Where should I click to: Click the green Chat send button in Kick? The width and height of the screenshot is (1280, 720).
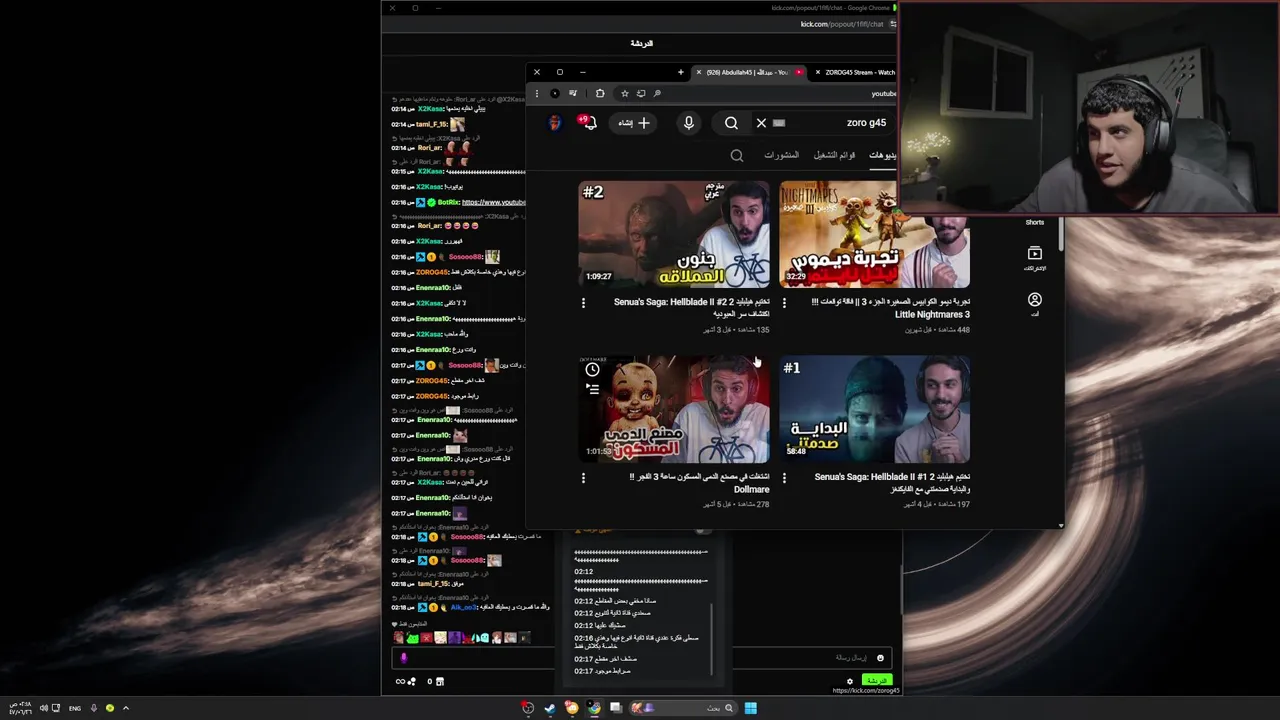click(876, 680)
